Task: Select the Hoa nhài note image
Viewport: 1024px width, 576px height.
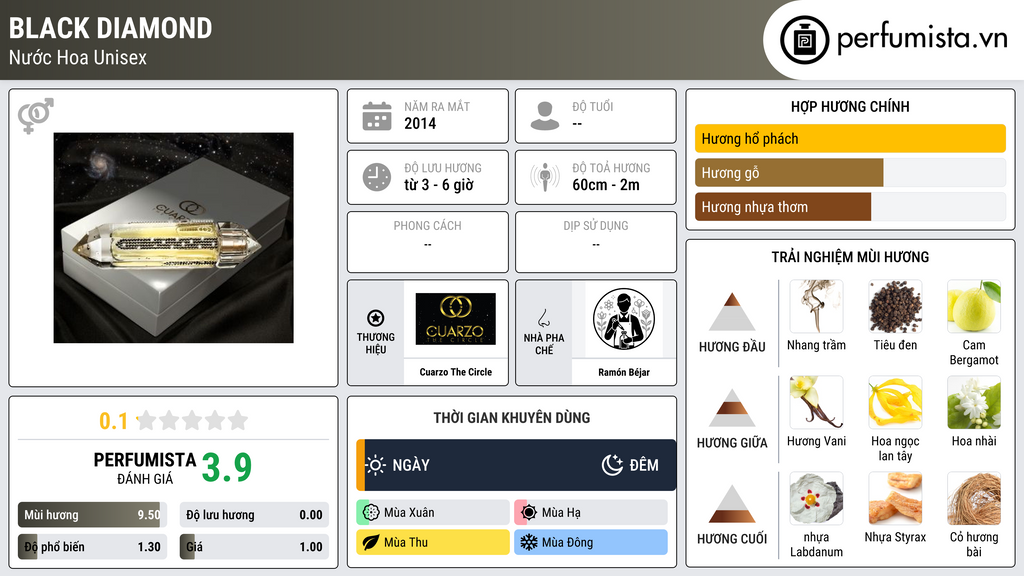Action: [974, 402]
